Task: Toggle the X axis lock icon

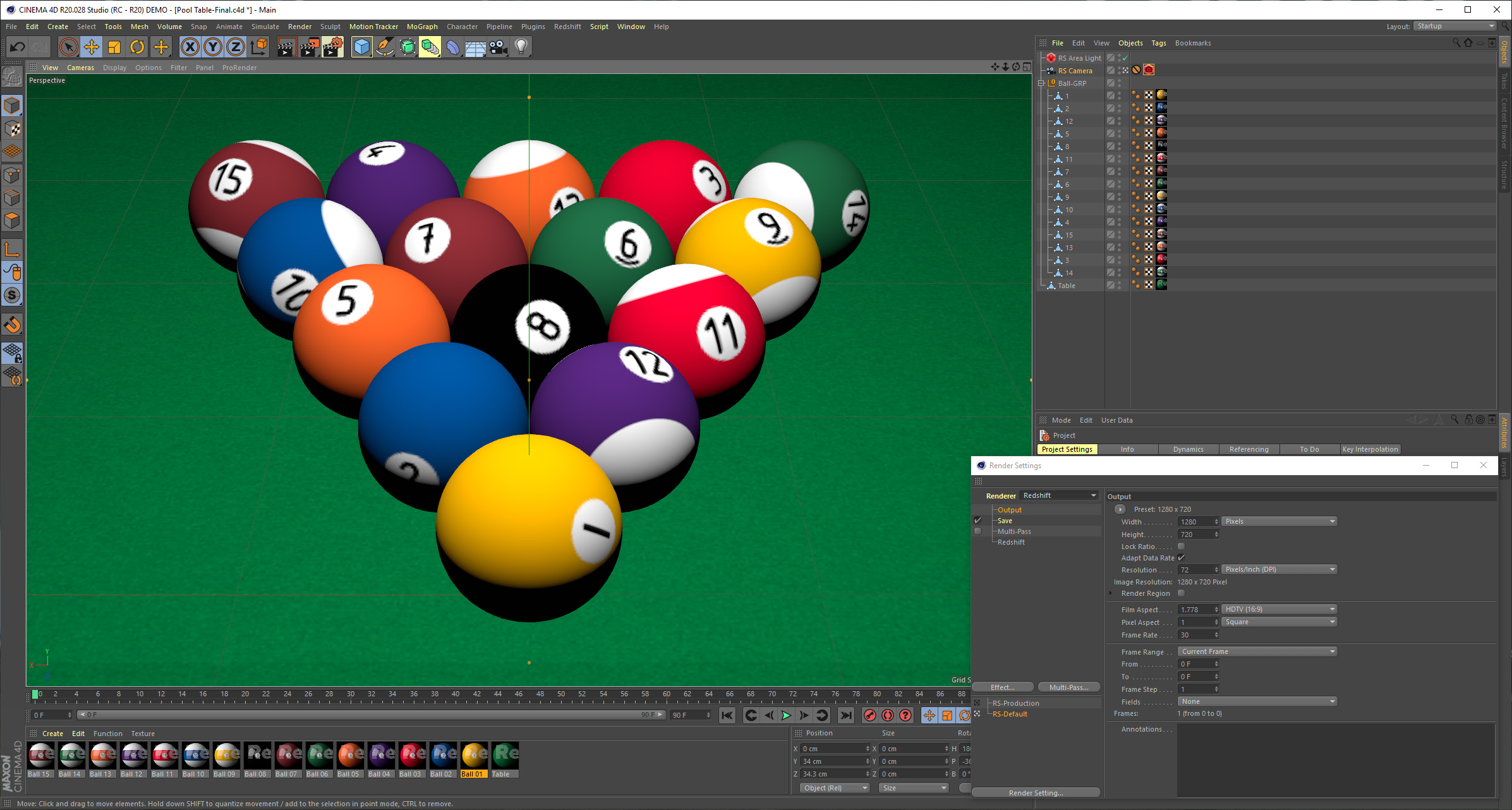Action: [190, 47]
